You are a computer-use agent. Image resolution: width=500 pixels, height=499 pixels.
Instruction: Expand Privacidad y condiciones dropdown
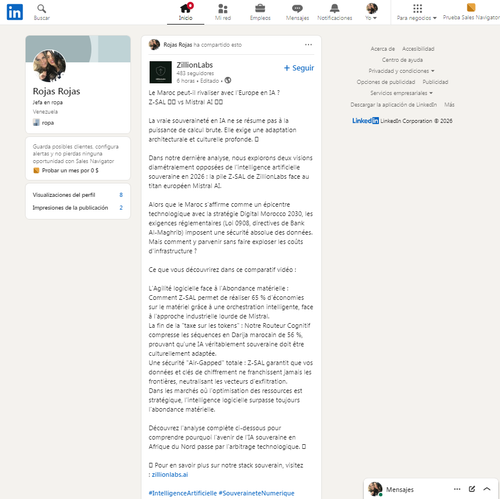coord(401,71)
